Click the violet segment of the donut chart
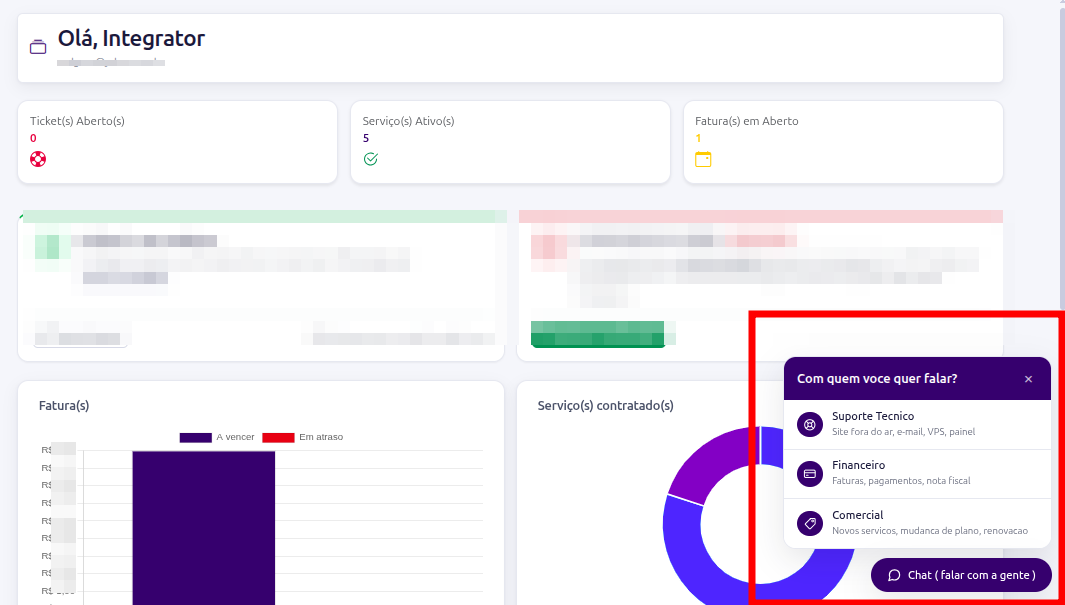Screen dimensions: 1065x605 pyautogui.click(x=706, y=469)
